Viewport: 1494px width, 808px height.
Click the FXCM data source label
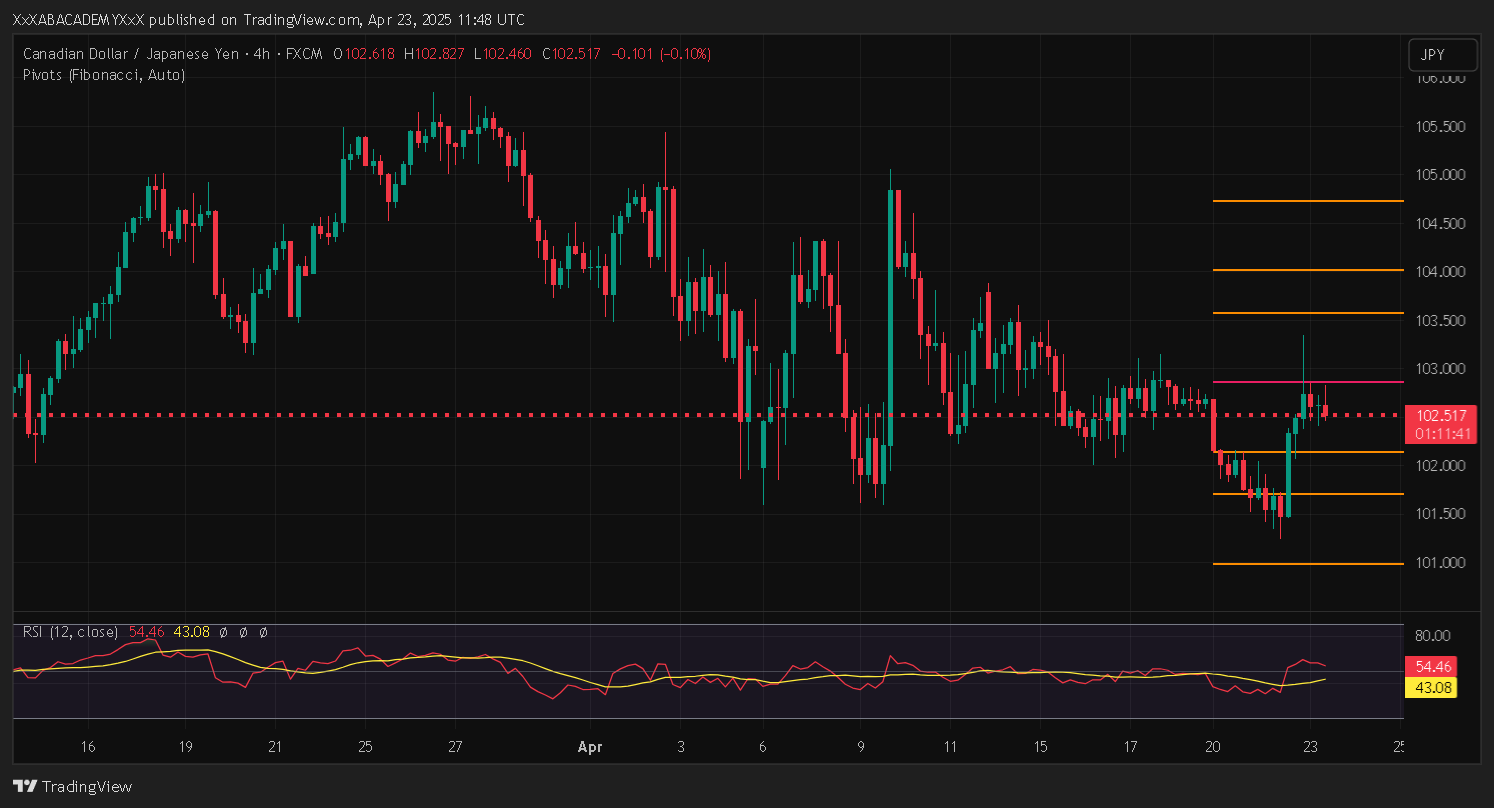[x=304, y=54]
